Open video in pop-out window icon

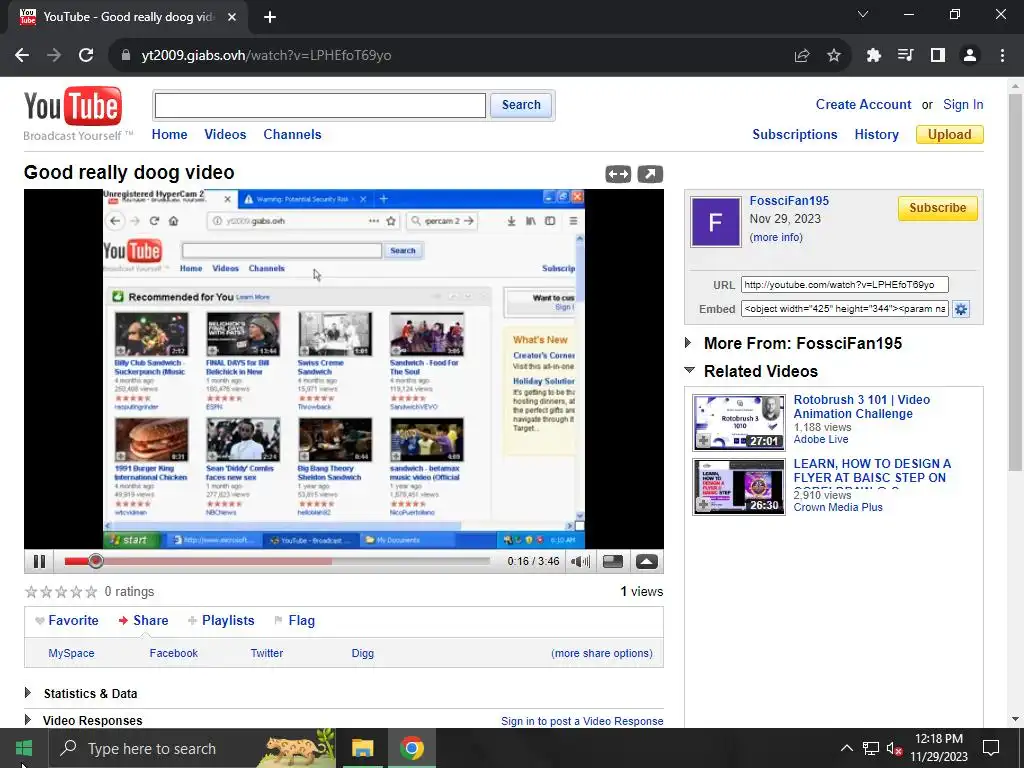coord(650,174)
